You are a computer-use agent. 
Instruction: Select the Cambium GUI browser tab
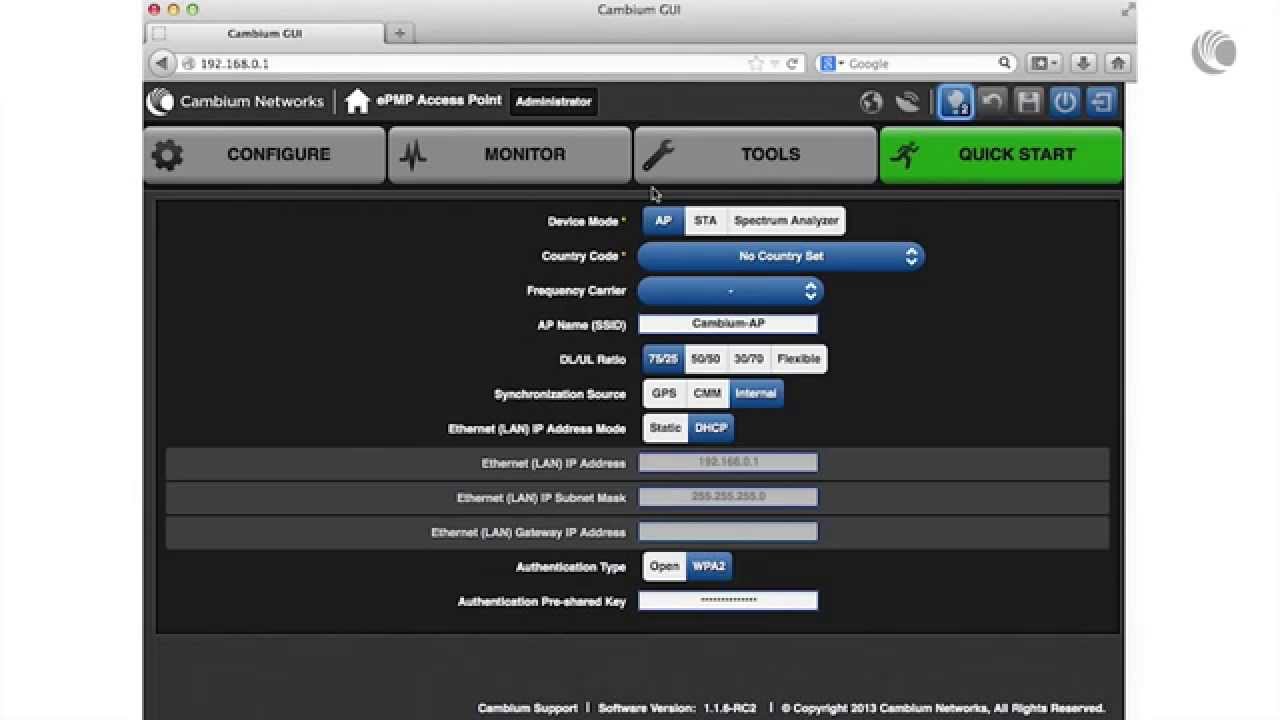(265, 33)
